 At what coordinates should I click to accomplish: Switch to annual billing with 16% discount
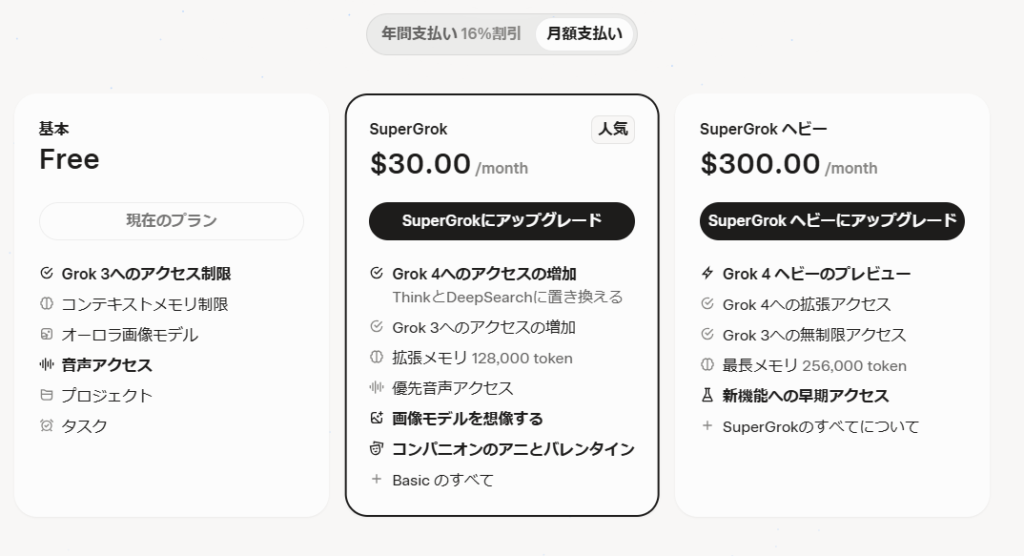[451, 33]
